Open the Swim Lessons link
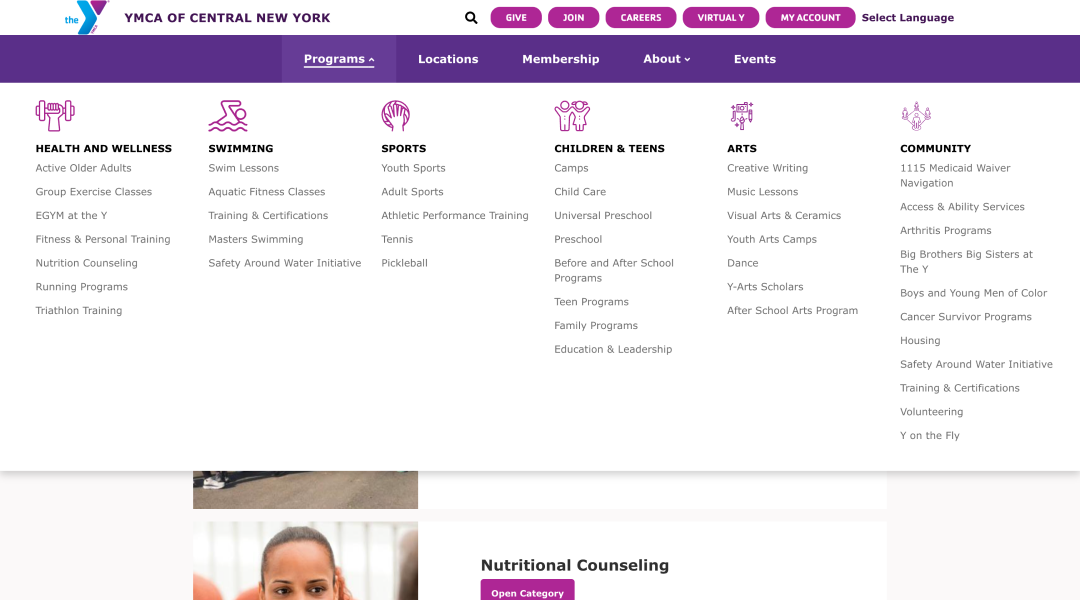The height and width of the screenshot is (600, 1080). (243, 168)
